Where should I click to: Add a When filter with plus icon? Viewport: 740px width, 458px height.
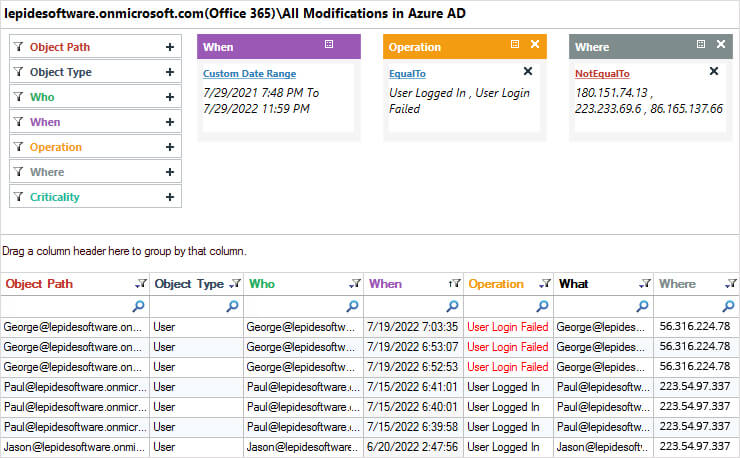[x=170, y=122]
